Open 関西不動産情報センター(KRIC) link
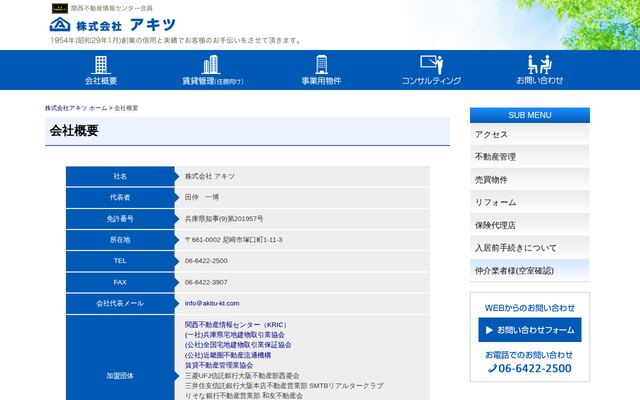The height and width of the screenshot is (400, 640). tap(236, 325)
